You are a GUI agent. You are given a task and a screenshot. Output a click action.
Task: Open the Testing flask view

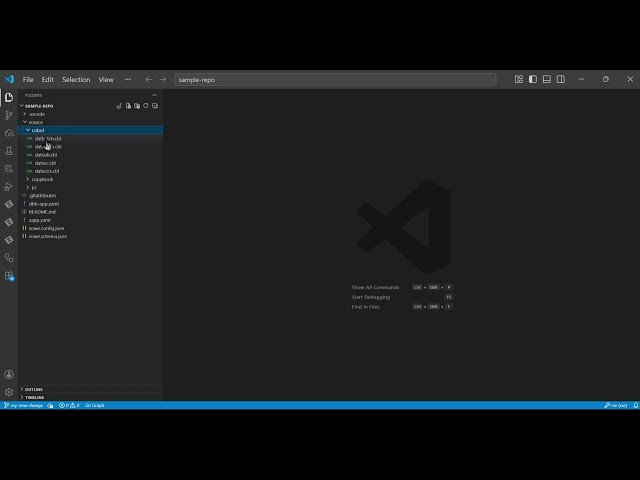pos(9,151)
